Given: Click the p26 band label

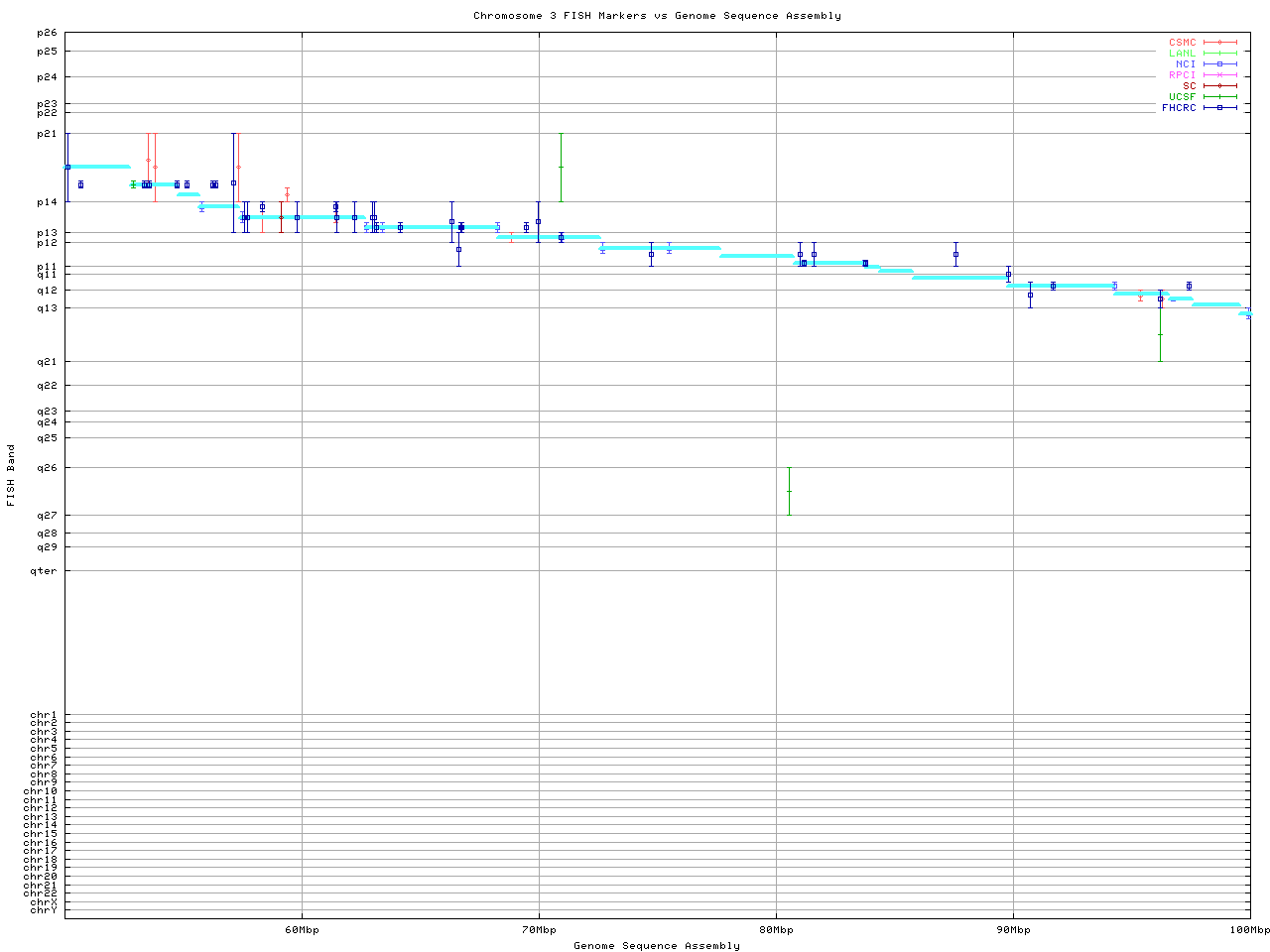Looking at the screenshot, I should pos(48,34).
